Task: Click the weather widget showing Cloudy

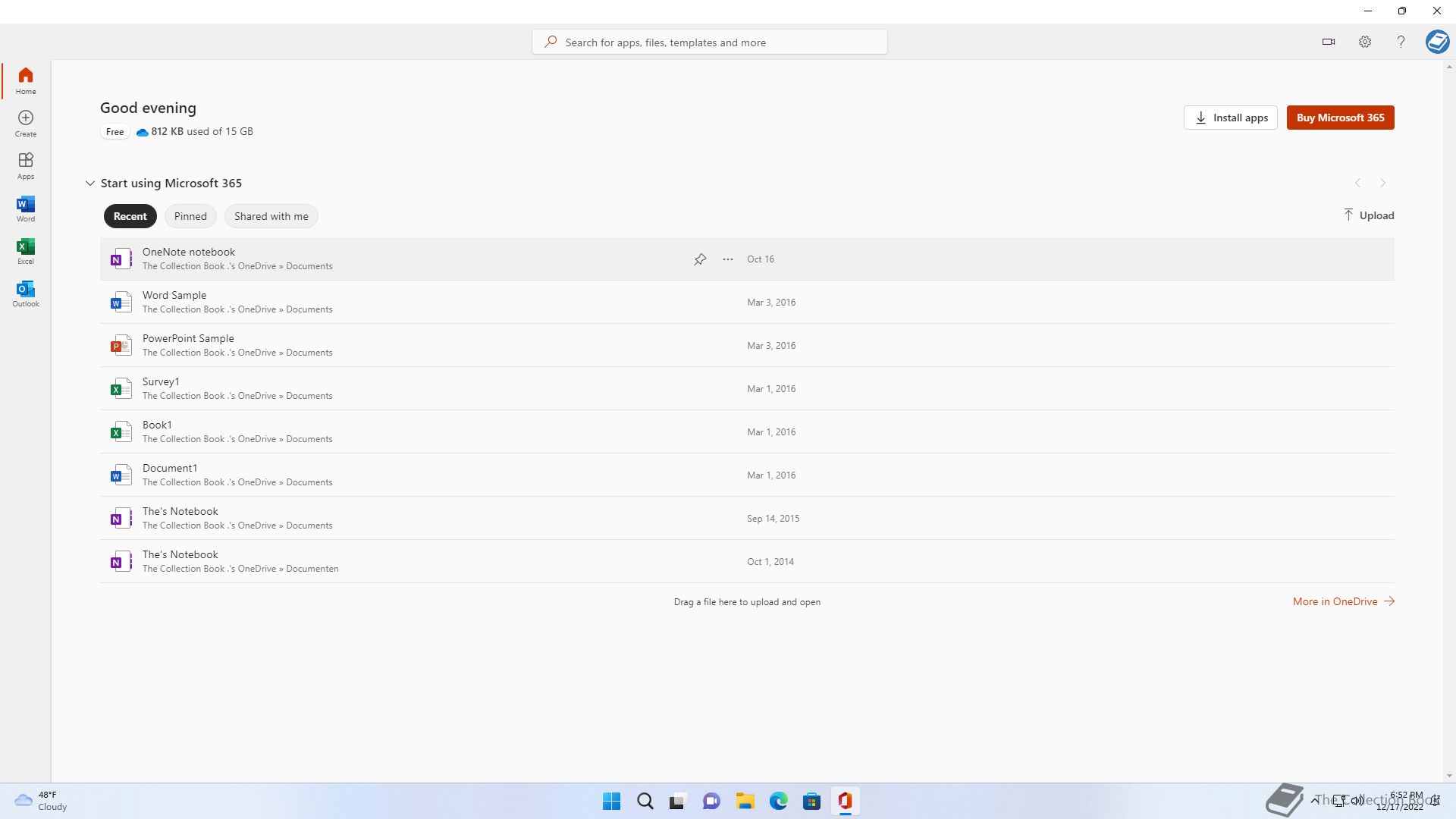Action: [x=41, y=801]
